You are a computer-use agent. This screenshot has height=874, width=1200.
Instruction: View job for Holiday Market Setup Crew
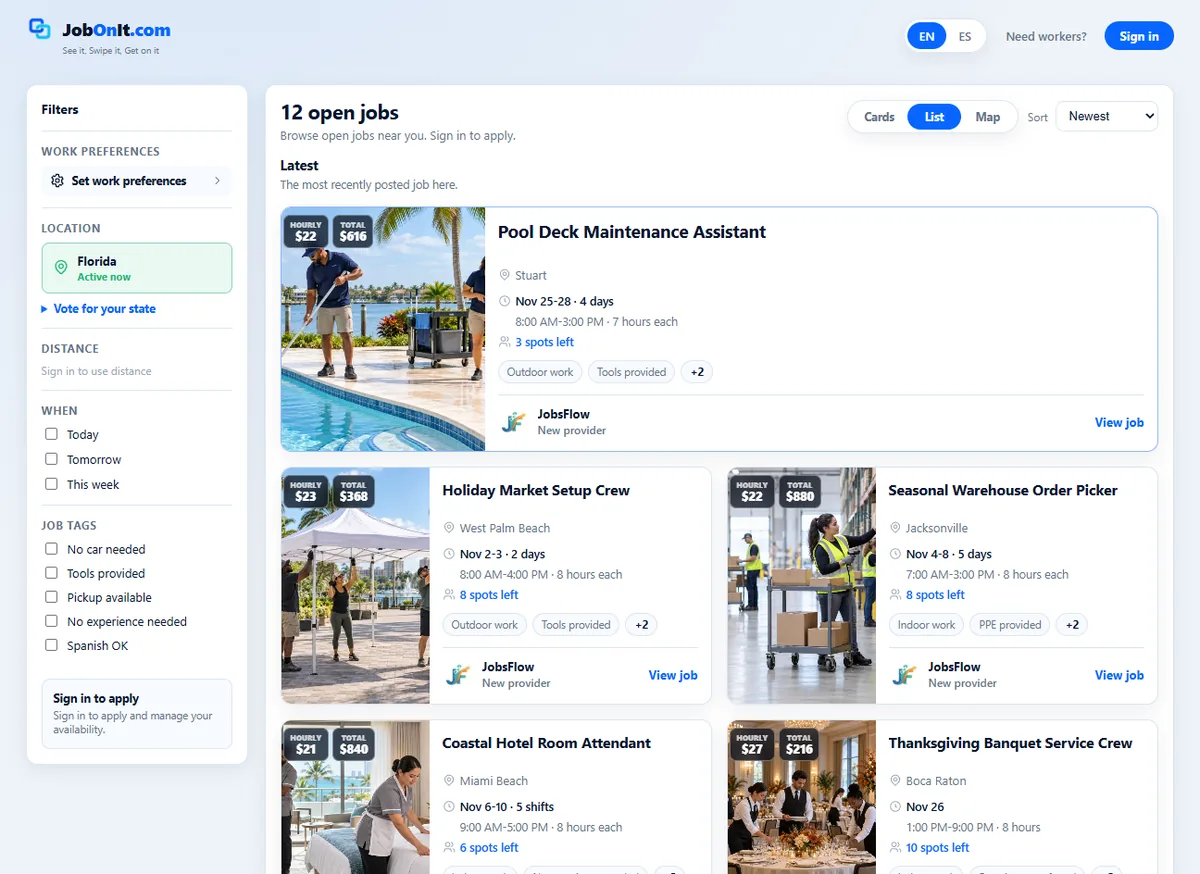pyautogui.click(x=673, y=675)
